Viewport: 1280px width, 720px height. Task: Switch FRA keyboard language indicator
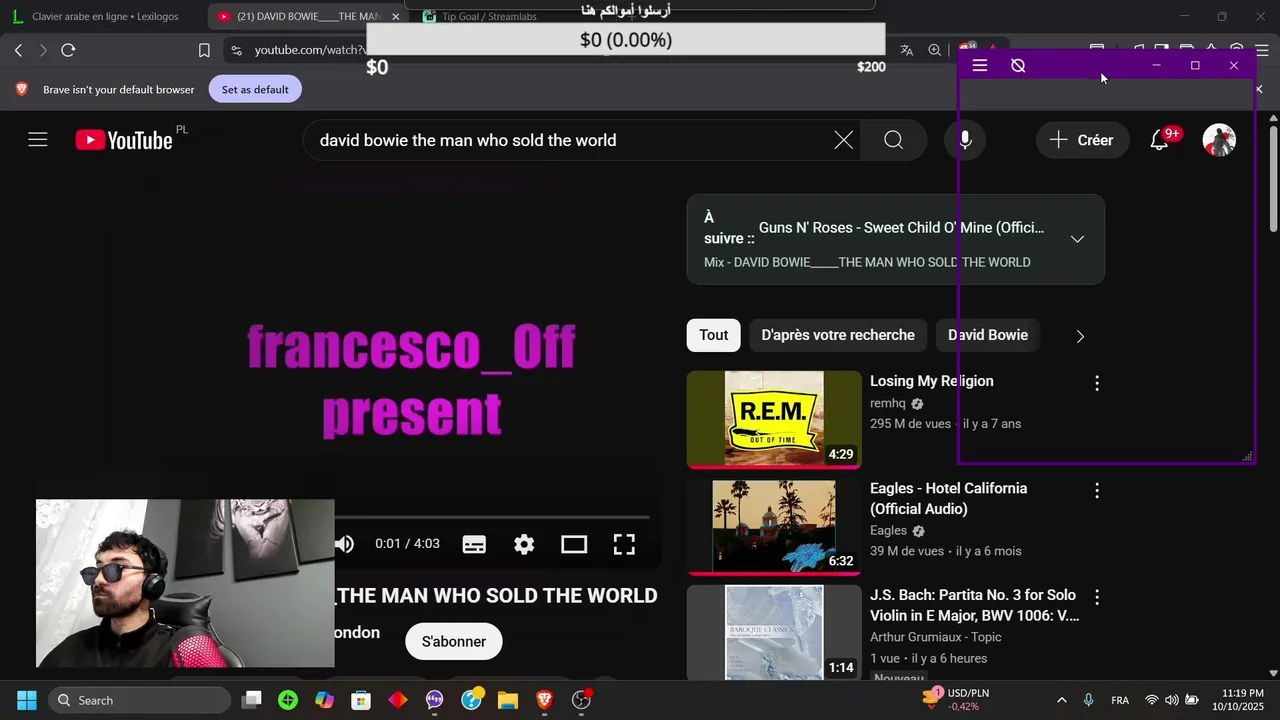tap(1120, 700)
